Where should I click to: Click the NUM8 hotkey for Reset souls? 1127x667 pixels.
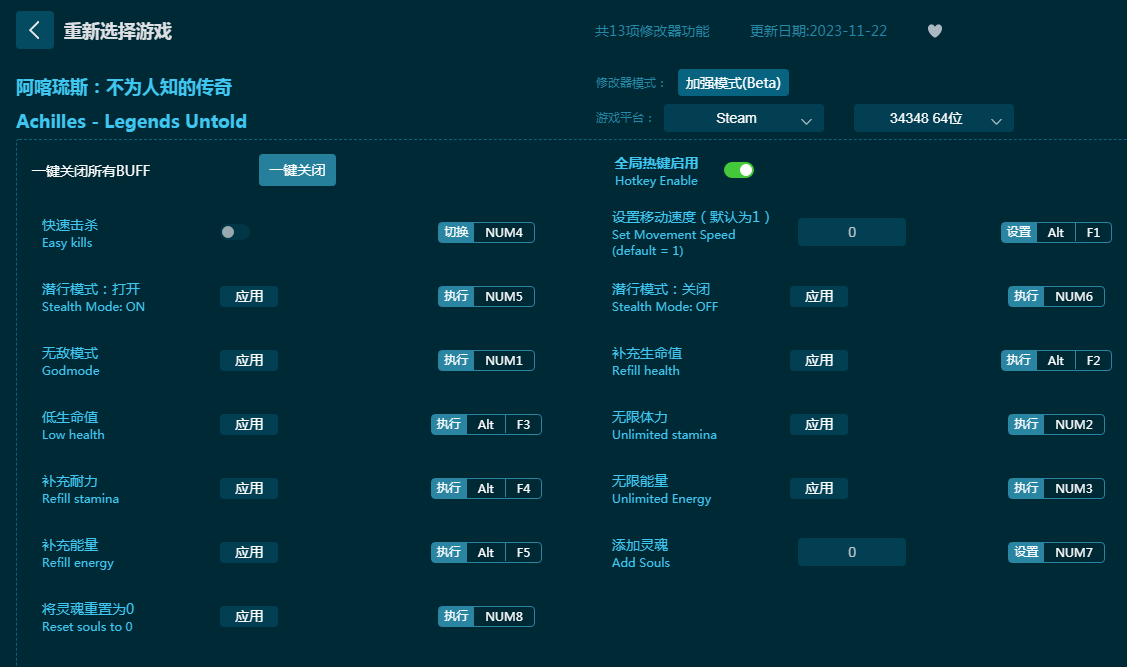pyautogui.click(x=504, y=617)
